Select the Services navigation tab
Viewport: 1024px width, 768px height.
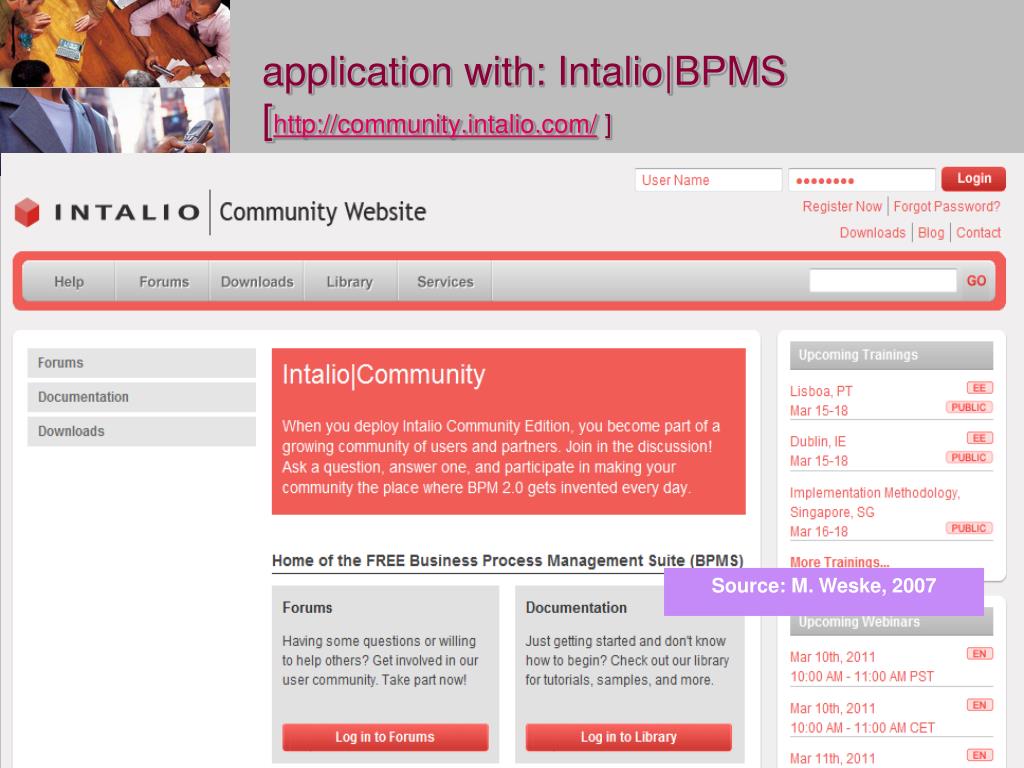click(445, 281)
